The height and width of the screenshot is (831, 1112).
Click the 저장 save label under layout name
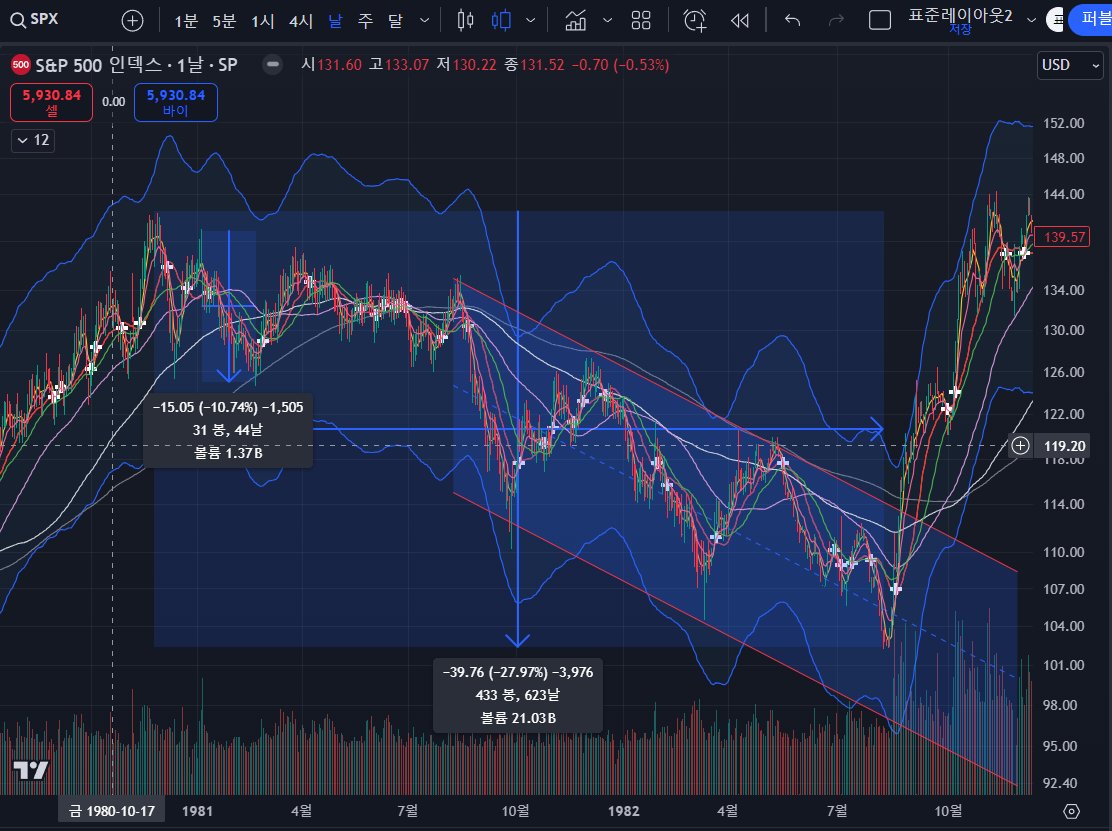pos(960,29)
